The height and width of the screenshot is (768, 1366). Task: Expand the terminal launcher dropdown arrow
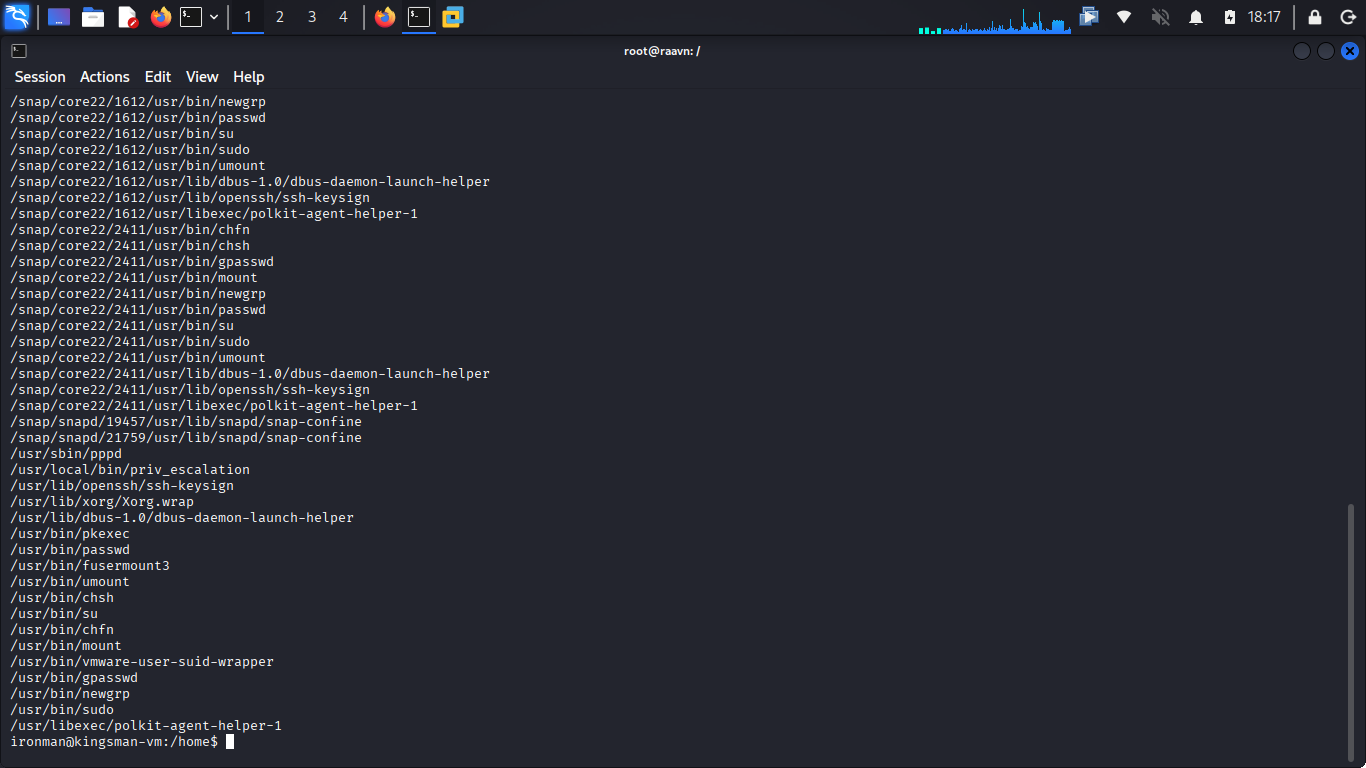214,17
